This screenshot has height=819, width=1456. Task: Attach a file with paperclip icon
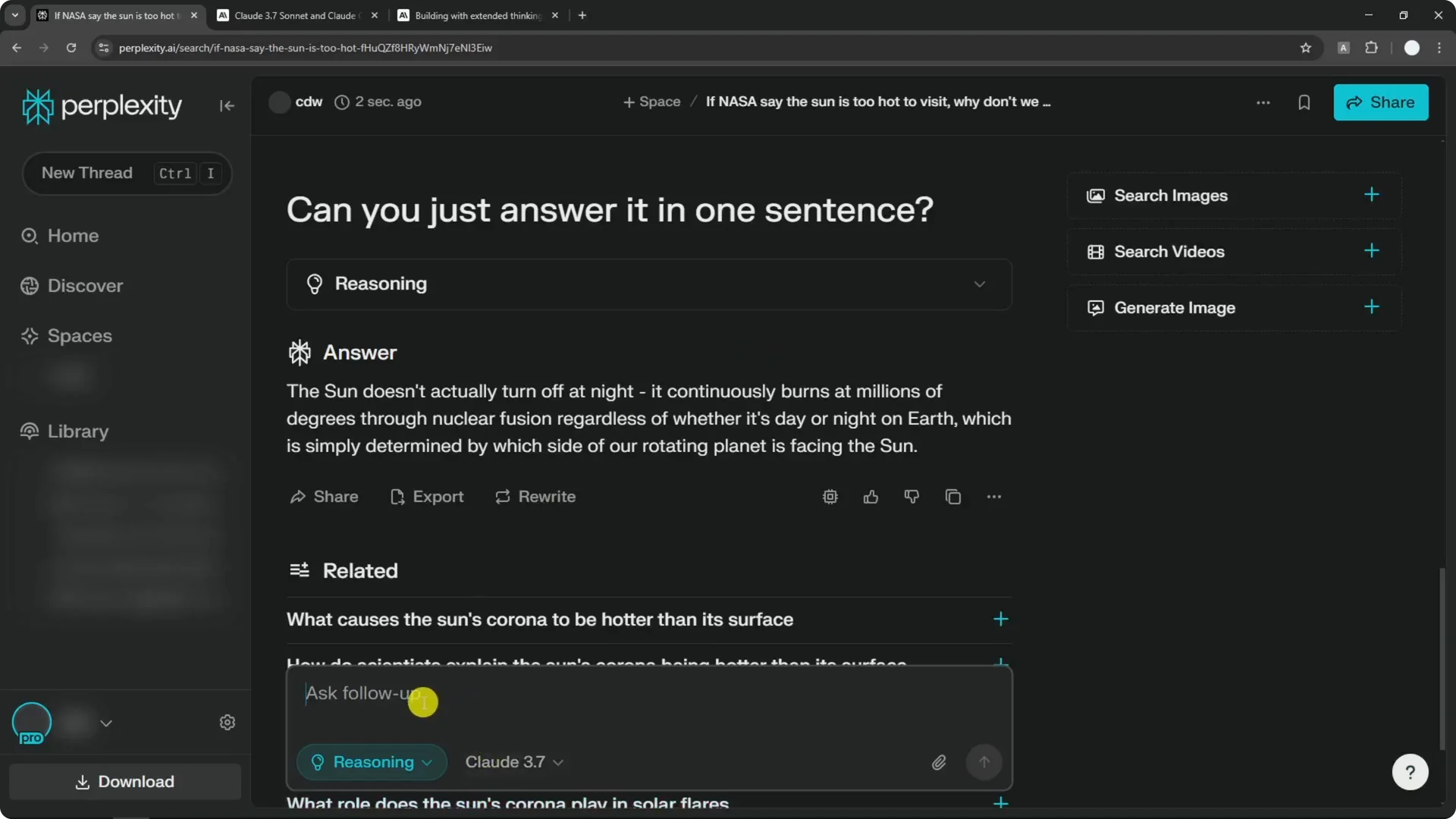pyautogui.click(x=939, y=762)
